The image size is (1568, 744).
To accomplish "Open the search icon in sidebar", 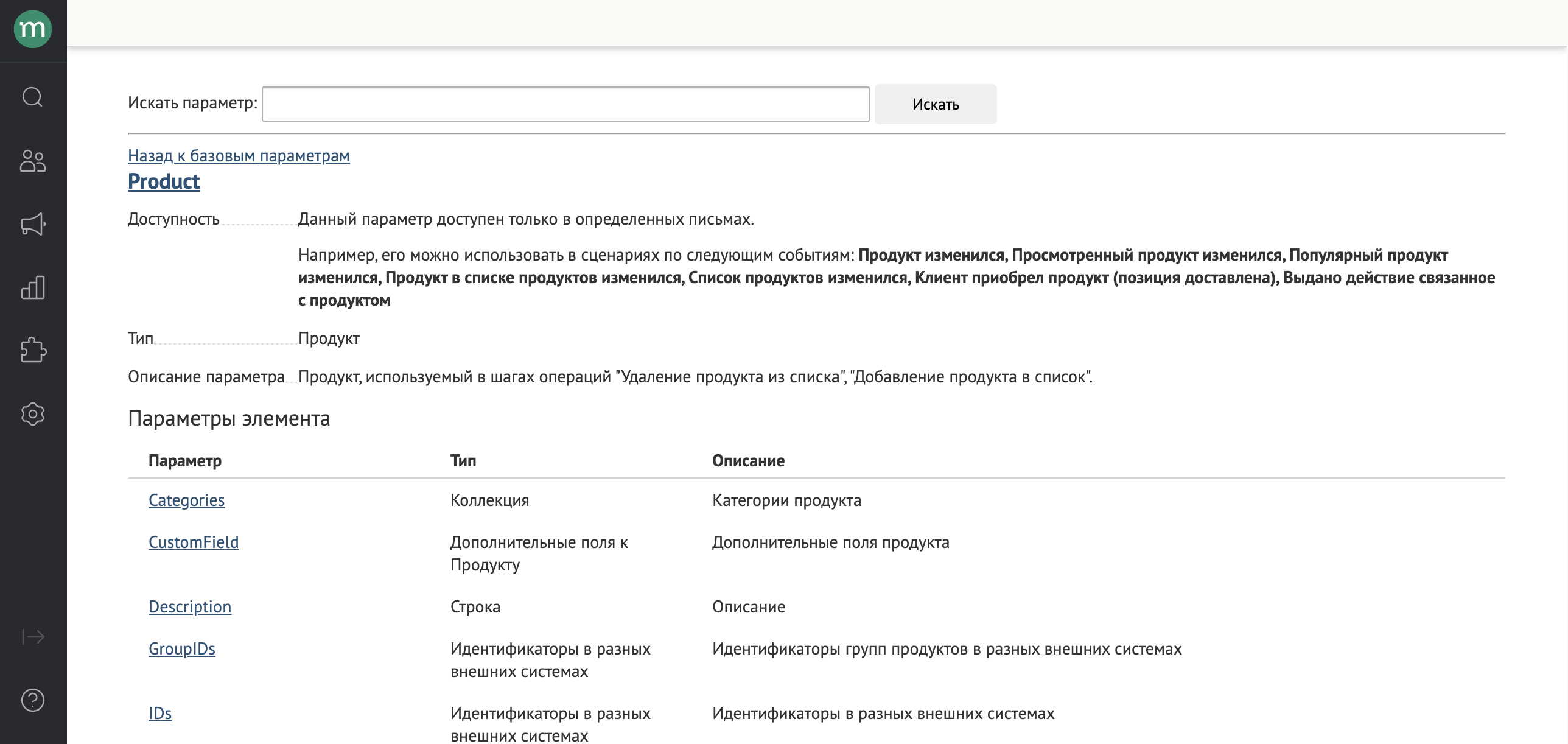I will coord(33,97).
